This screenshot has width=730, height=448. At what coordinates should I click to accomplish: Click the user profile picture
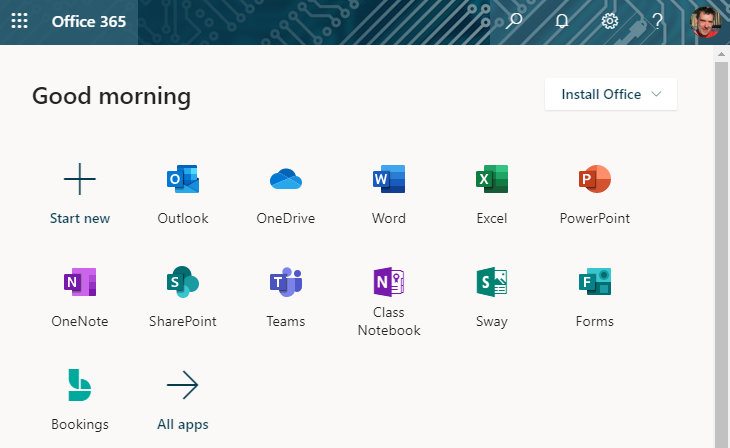(705, 22)
